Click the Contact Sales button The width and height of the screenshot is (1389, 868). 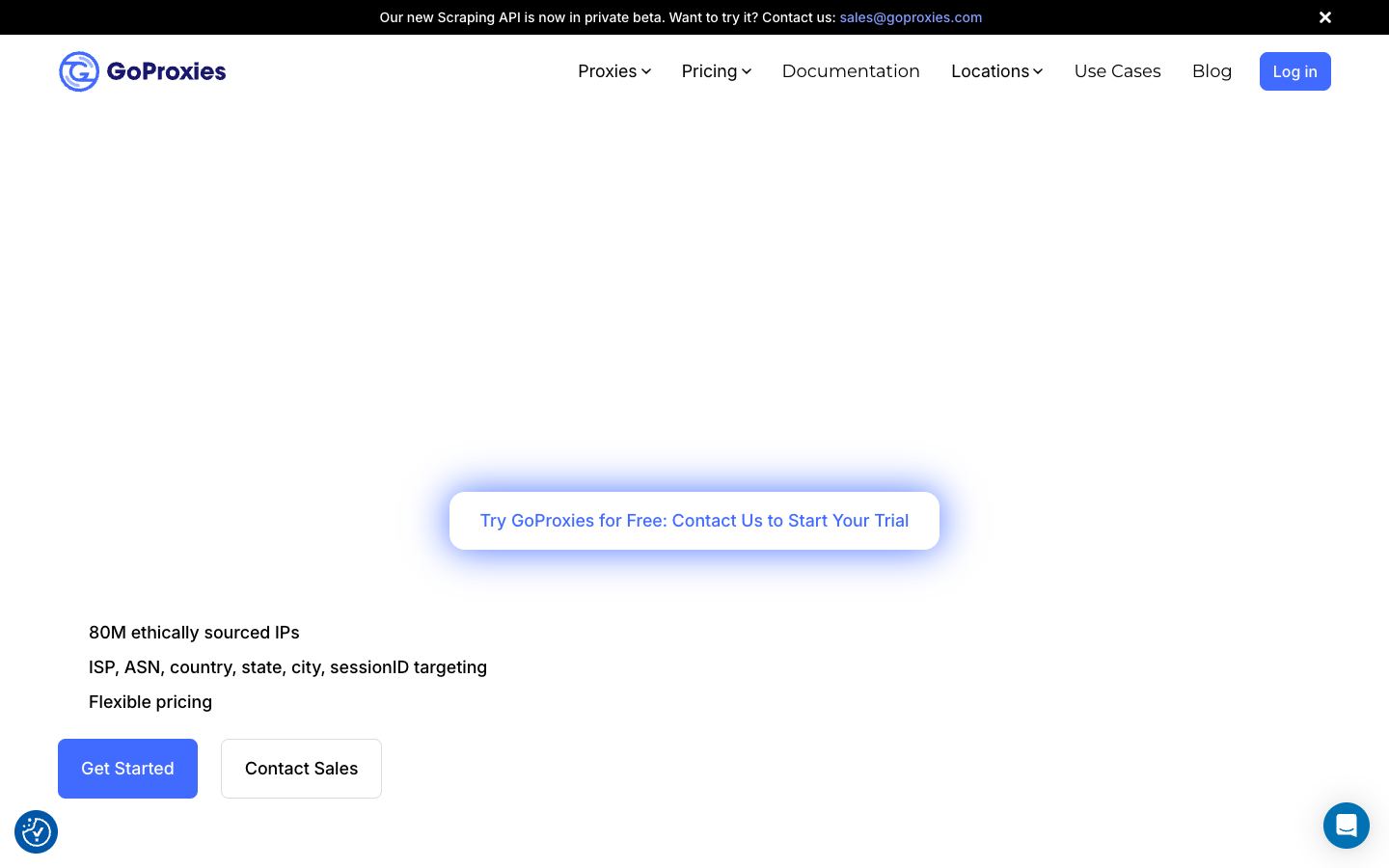click(301, 769)
